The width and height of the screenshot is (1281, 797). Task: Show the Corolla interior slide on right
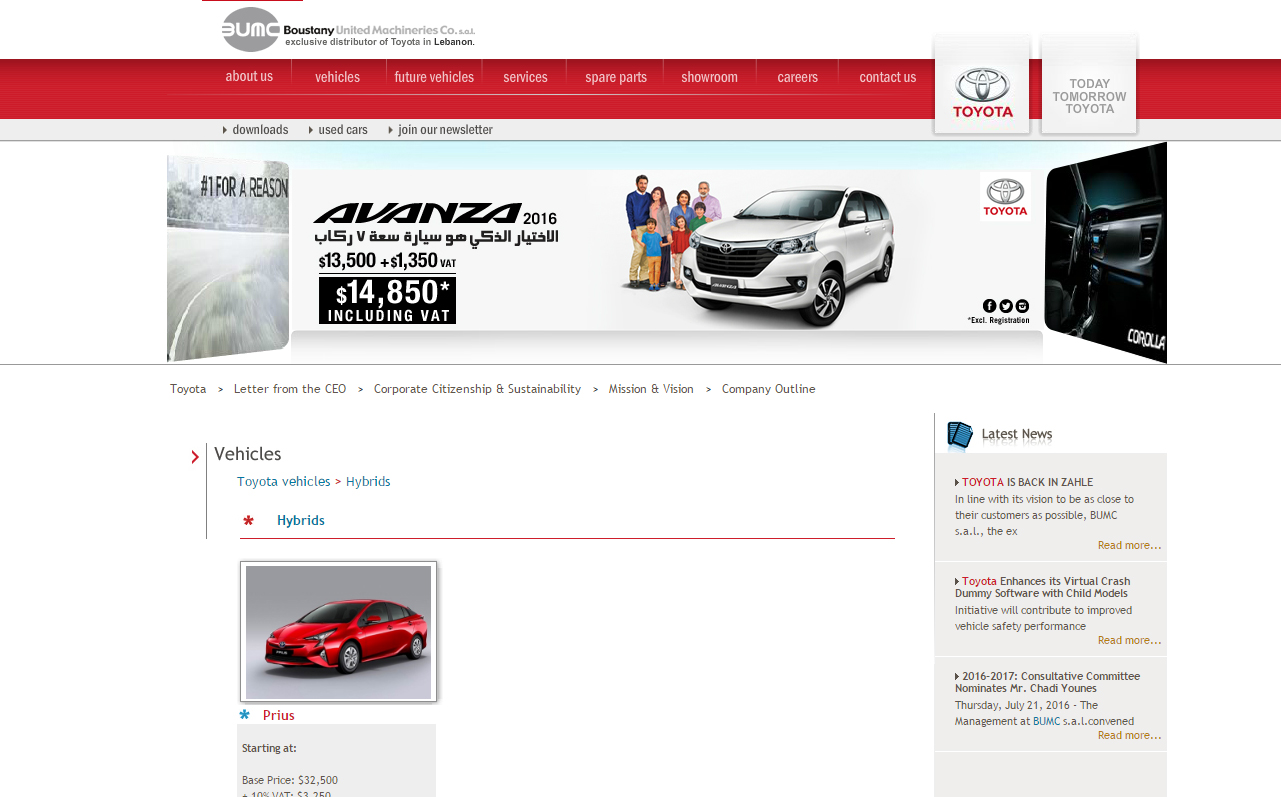pyautogui.click(x=1105, y=255)
